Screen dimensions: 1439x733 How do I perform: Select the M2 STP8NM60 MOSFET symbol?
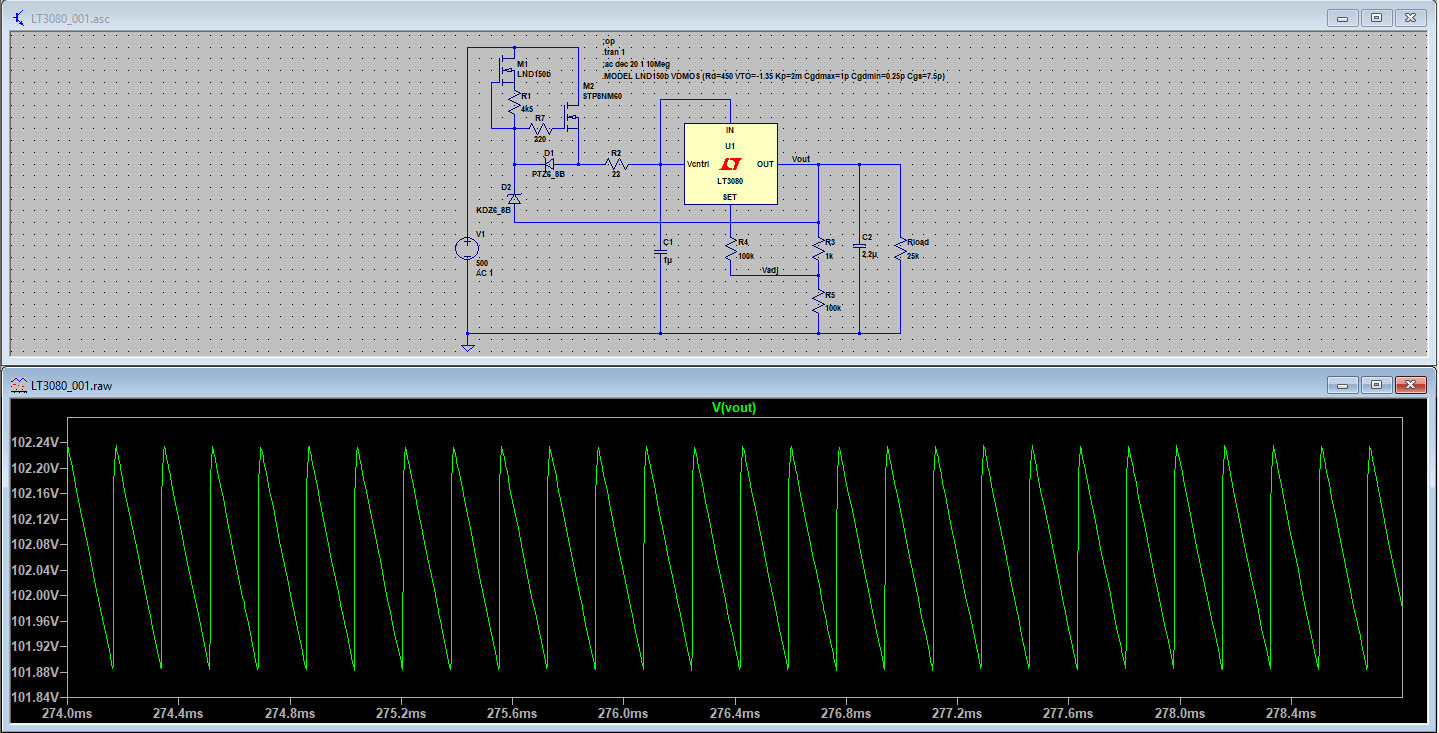[x=573, y=117]
